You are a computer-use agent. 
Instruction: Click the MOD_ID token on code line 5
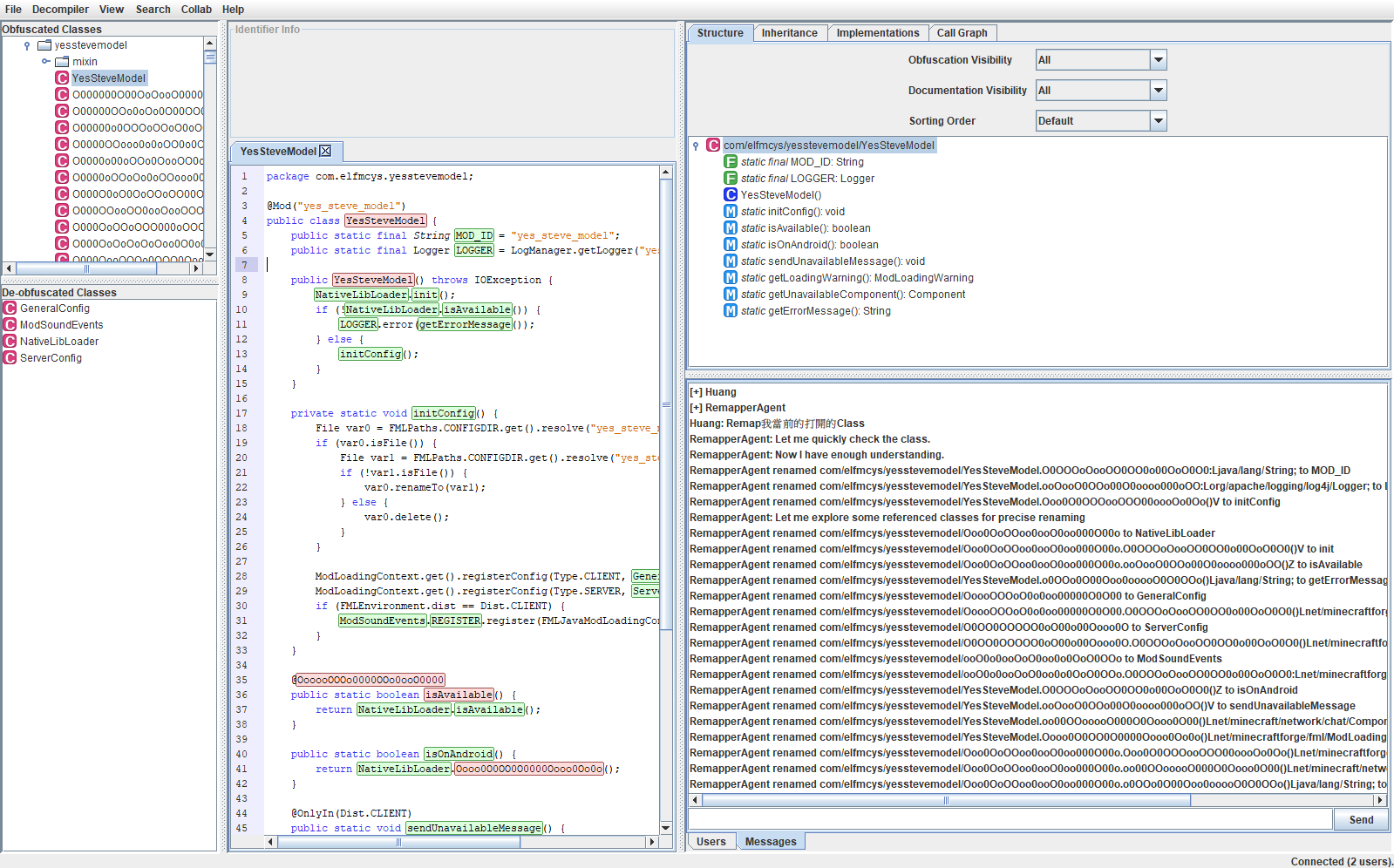(474, 235)
